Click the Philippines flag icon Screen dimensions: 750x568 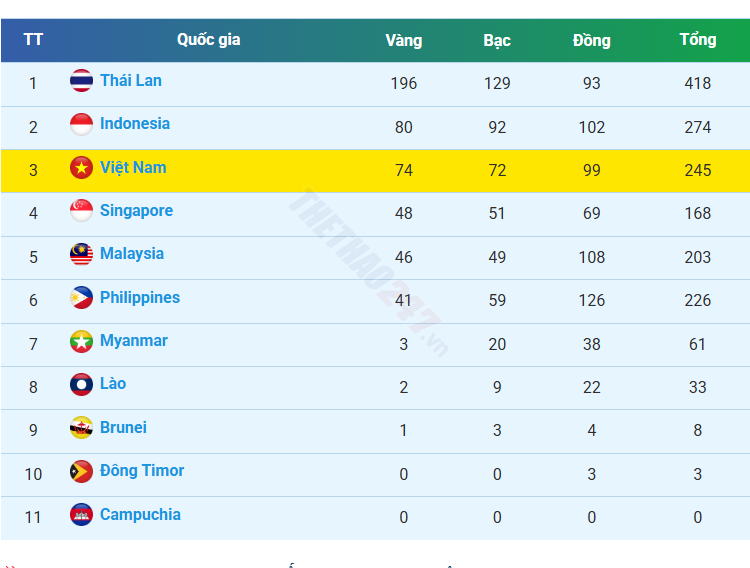[x=82, y=298]
